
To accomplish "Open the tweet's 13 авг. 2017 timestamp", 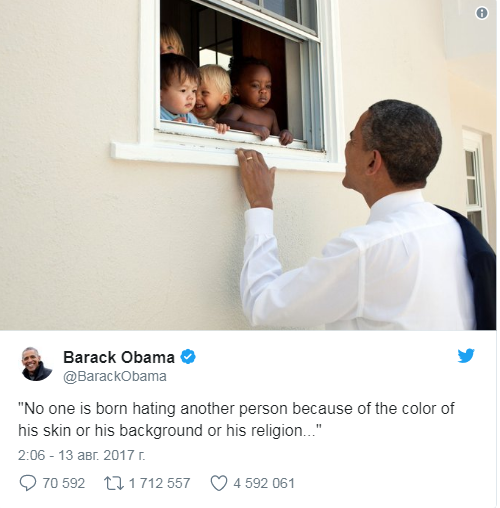I will pos(82,455).
